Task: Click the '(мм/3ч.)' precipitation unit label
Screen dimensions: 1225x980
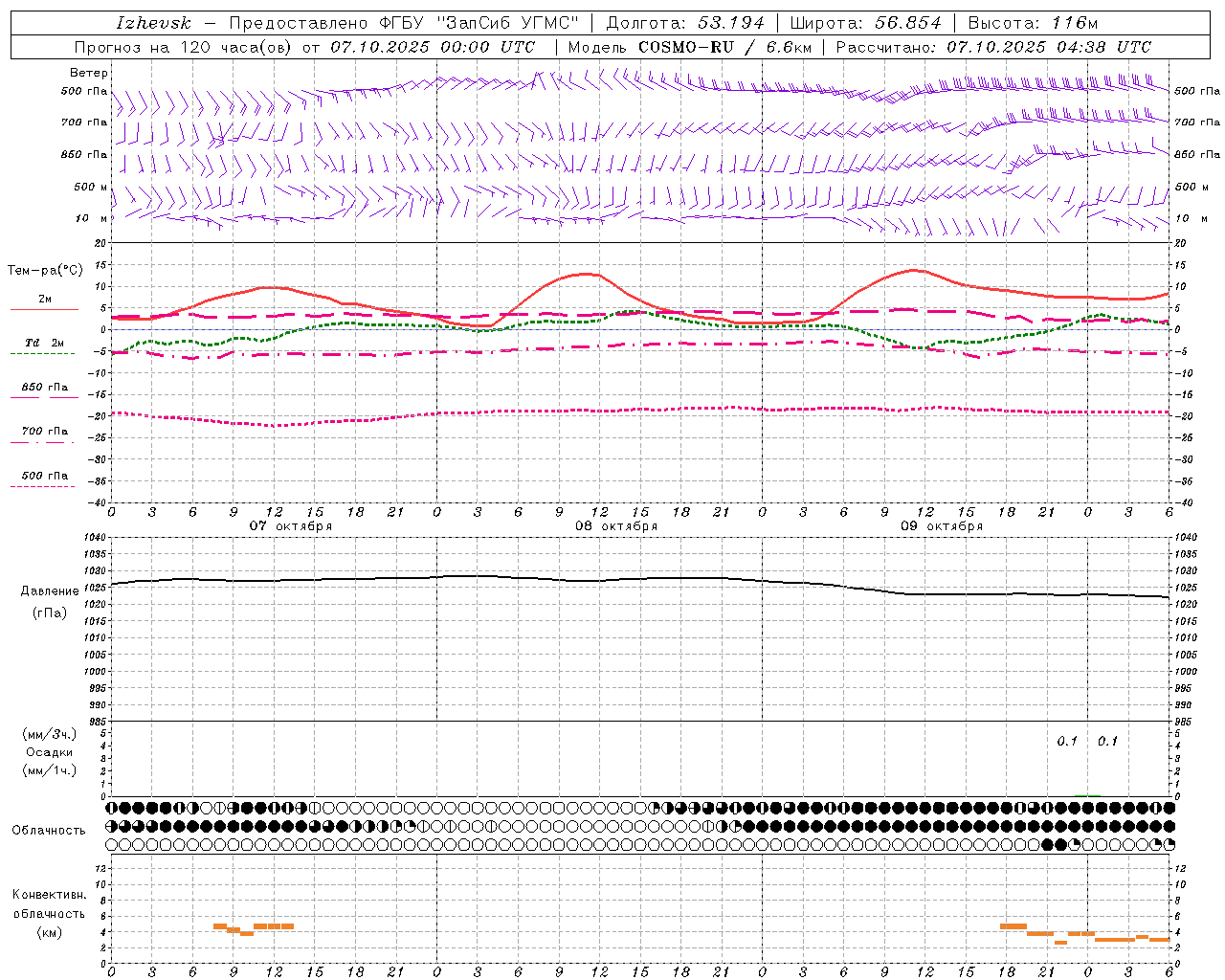Action: coord(50,735)
